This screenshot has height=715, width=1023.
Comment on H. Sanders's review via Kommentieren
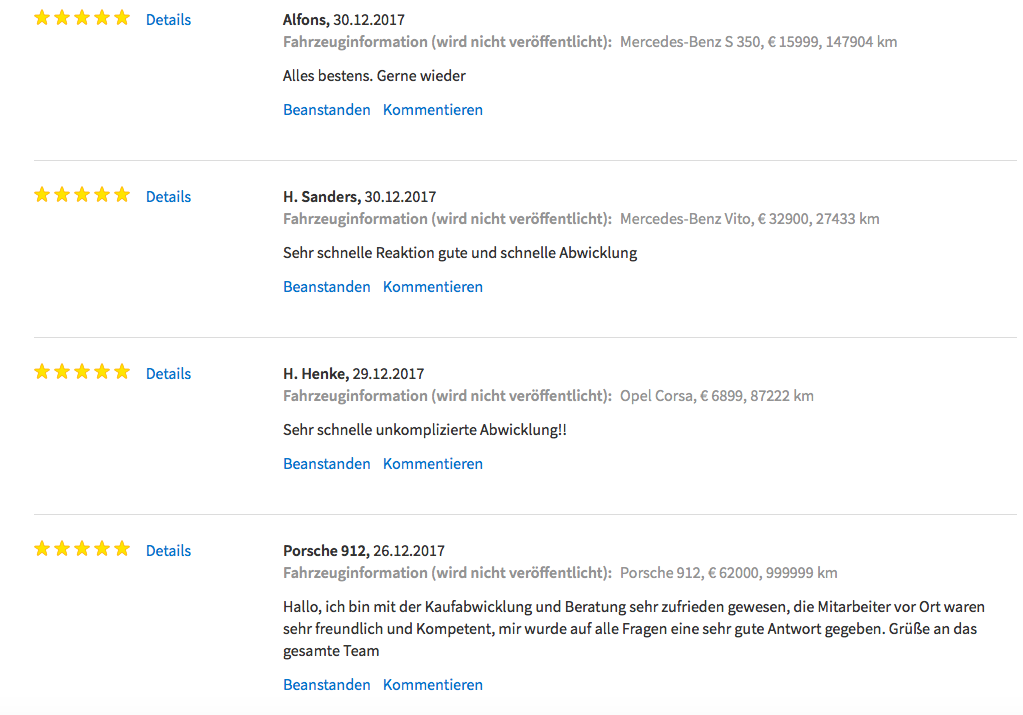click(x=433, y=286)
